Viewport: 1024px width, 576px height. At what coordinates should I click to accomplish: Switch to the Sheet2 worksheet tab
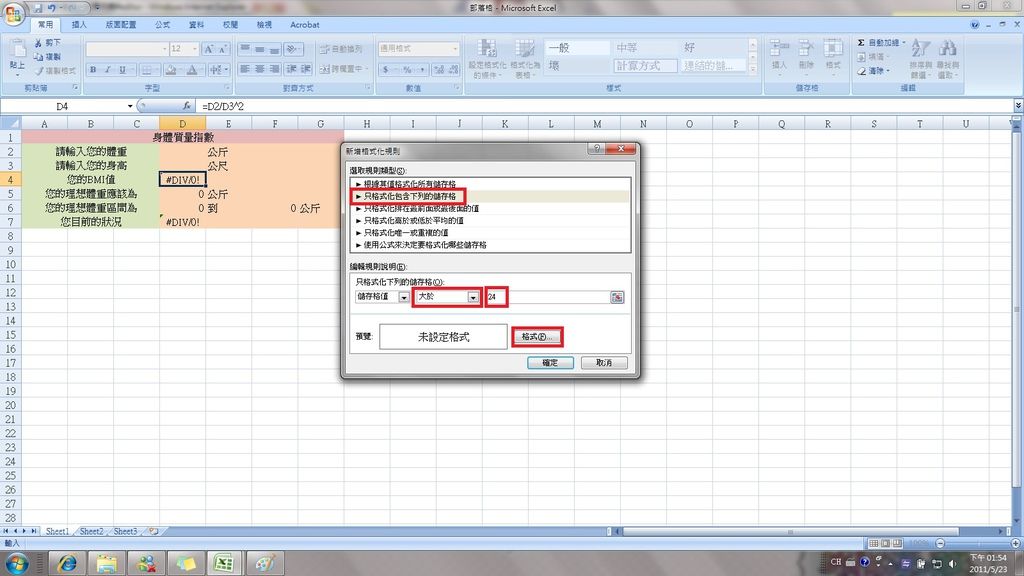coord(91,532)
